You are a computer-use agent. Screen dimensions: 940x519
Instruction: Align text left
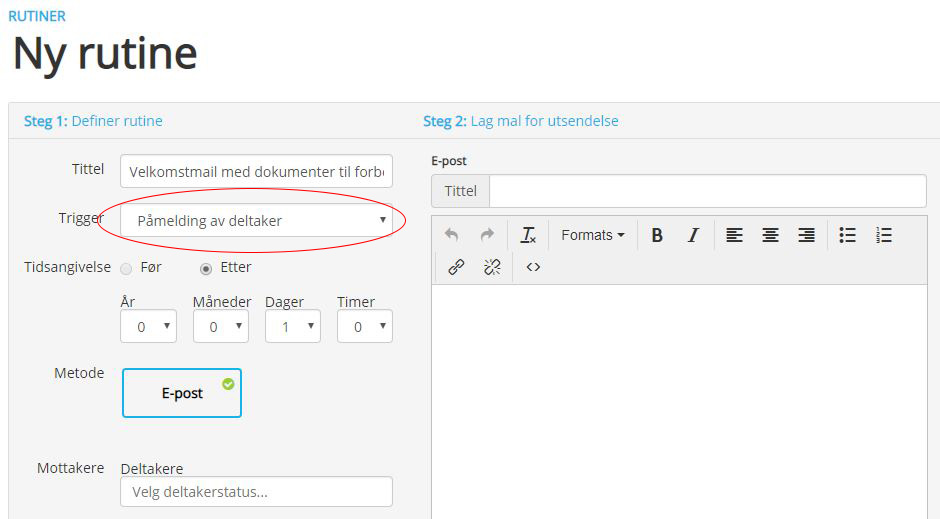734,235
